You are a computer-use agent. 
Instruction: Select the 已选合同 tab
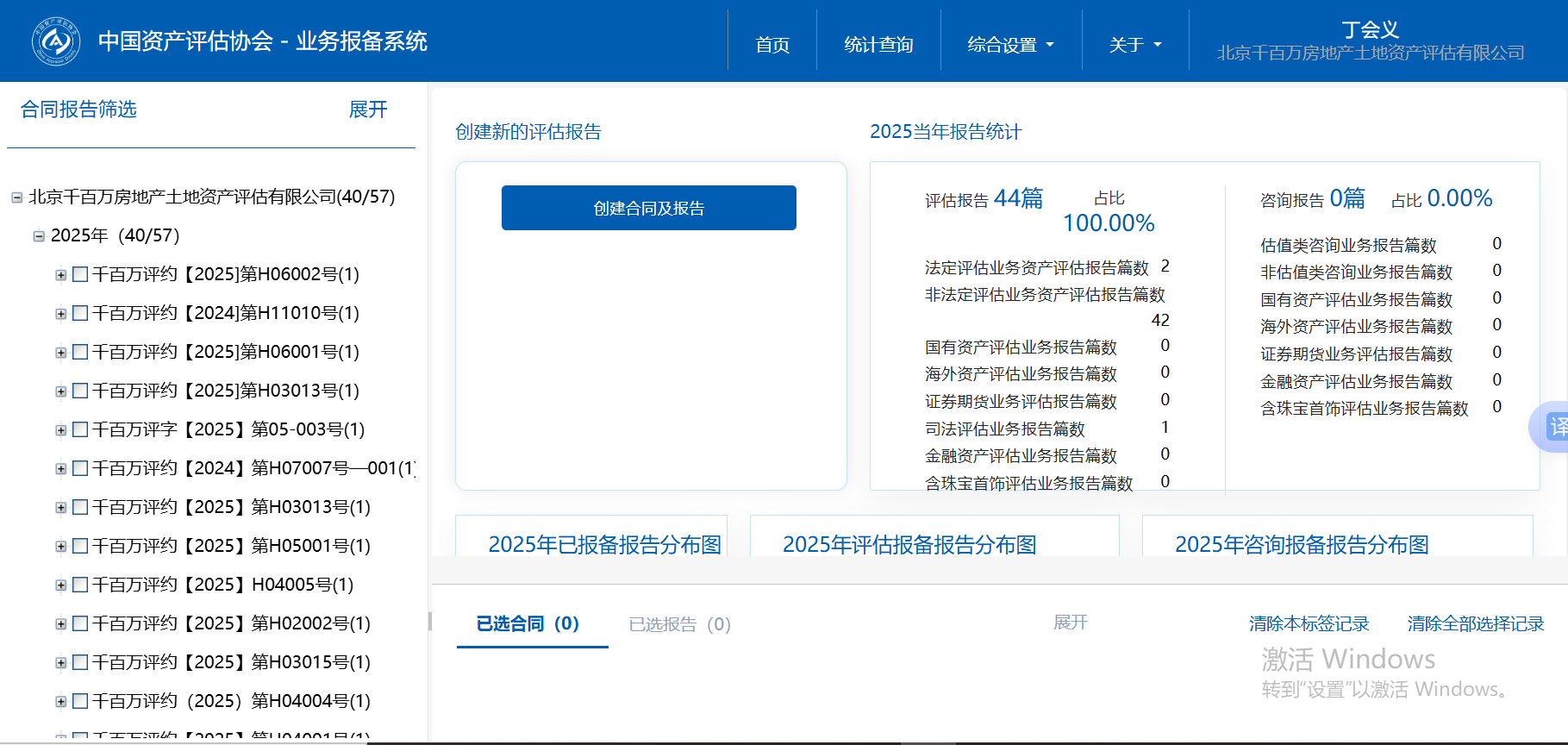528,624
